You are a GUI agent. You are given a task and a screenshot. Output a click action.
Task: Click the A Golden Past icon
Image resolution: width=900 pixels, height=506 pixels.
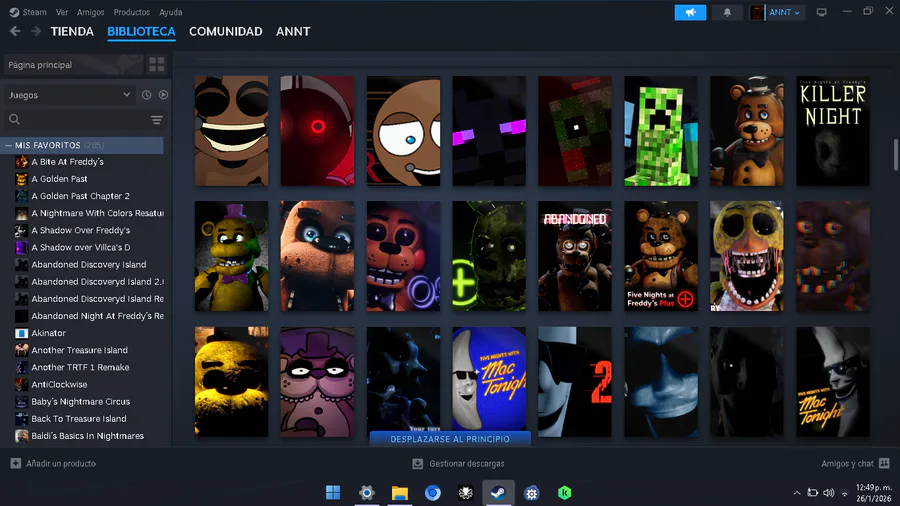click(x=21, y=179)
